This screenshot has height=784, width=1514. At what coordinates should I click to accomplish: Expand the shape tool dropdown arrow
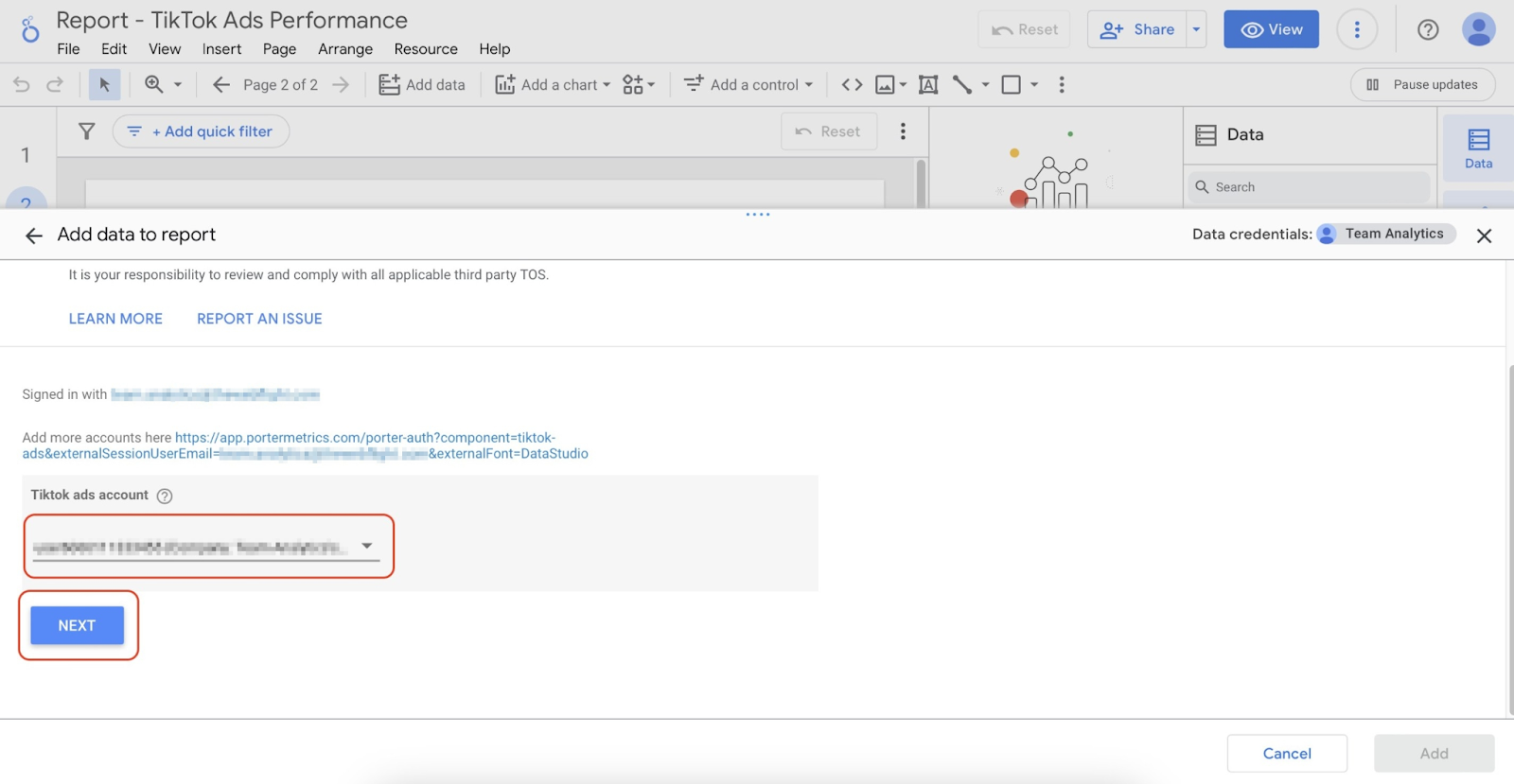tap(1034, 84)
